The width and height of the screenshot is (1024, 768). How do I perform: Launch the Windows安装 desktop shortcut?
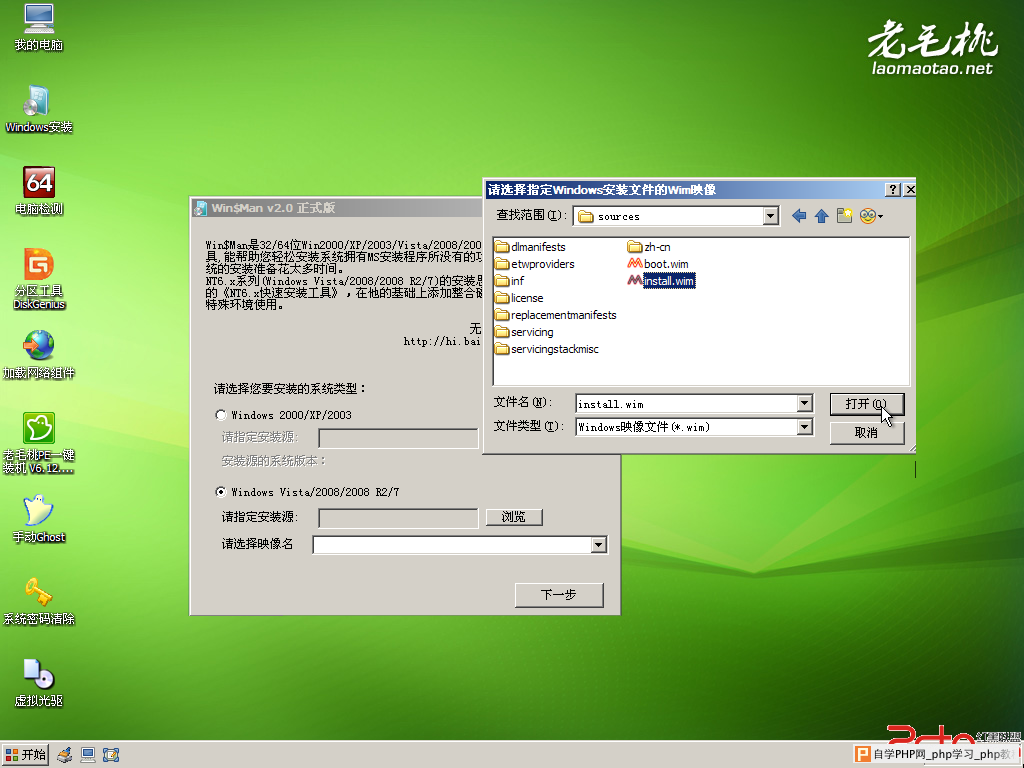point(39,110)
